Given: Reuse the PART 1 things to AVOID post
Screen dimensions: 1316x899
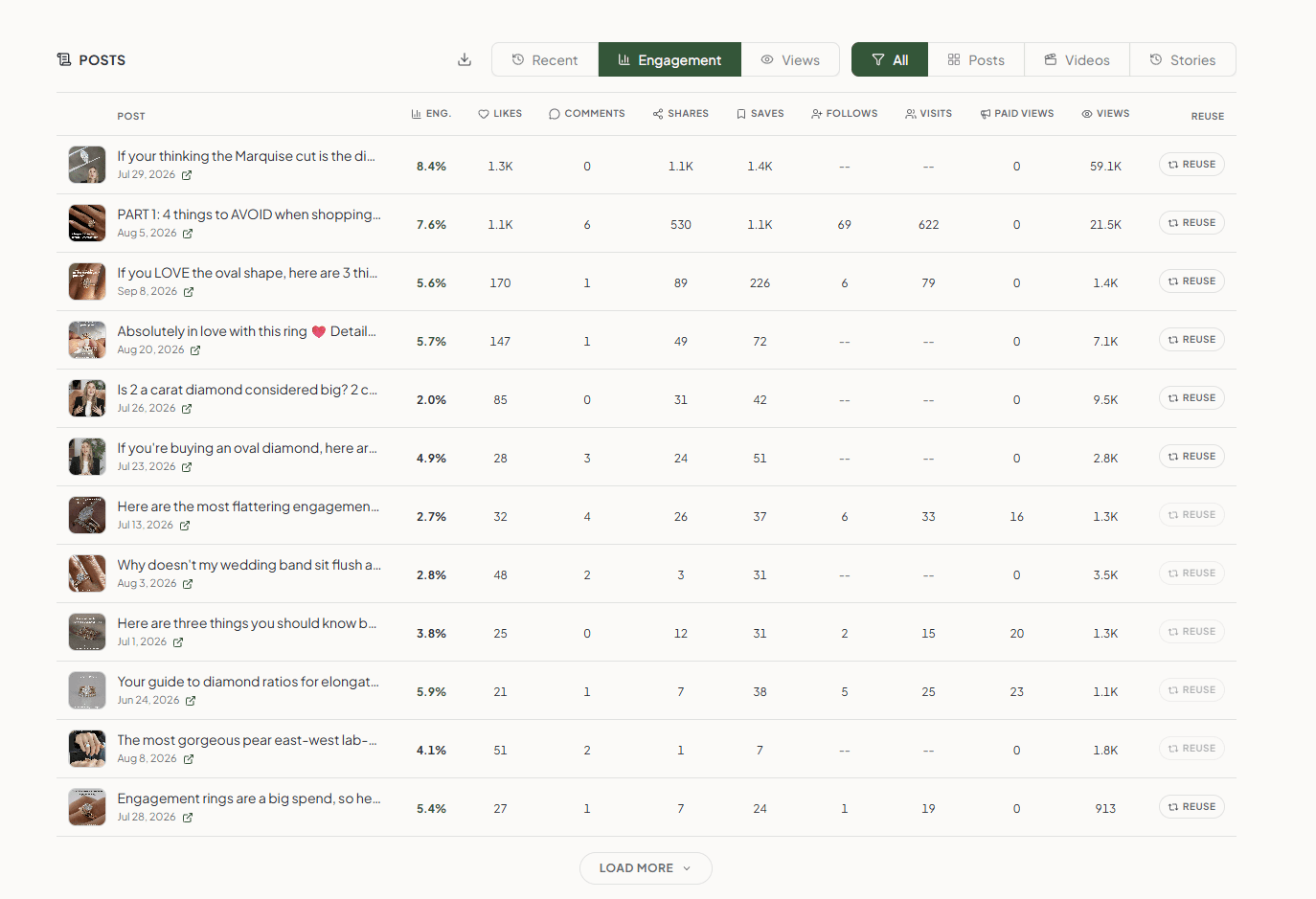Looking at the screenshot, I should pos(1191,223).
